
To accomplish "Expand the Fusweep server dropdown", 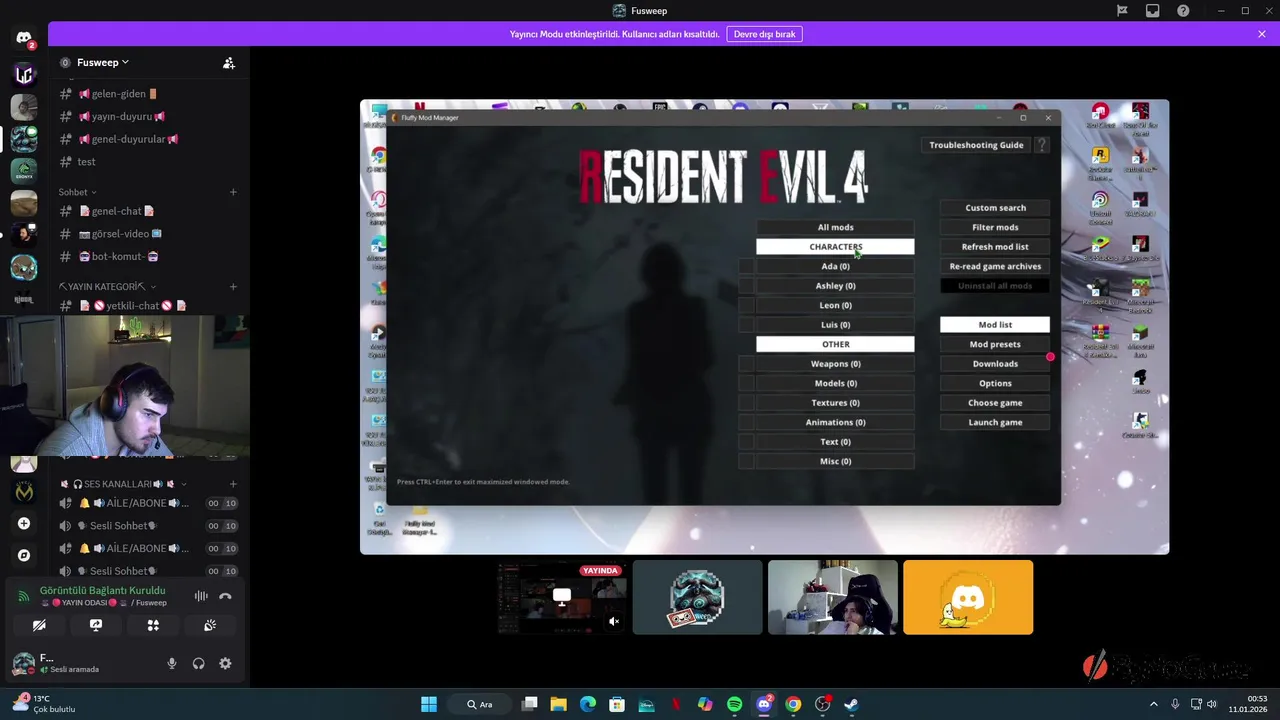I will (125, 62).
